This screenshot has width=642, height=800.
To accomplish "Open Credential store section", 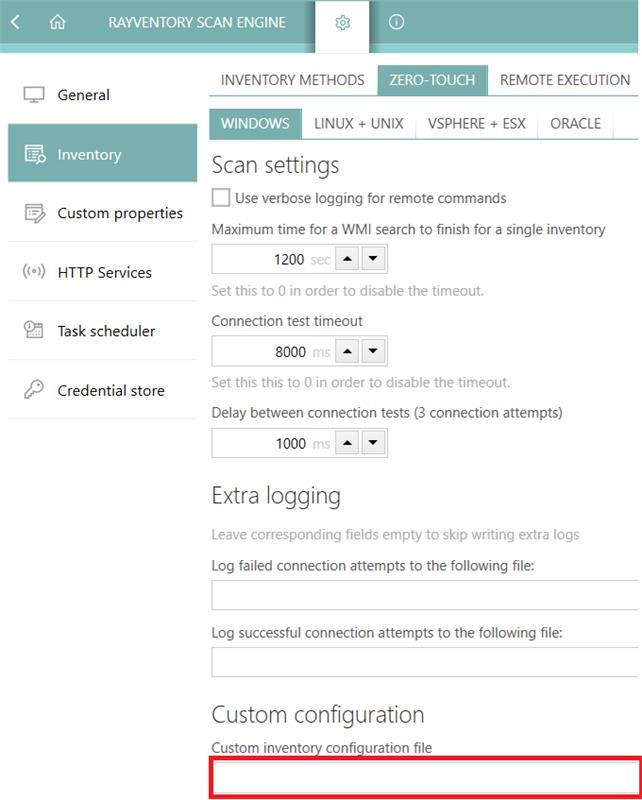I will (x=103, y=390).
